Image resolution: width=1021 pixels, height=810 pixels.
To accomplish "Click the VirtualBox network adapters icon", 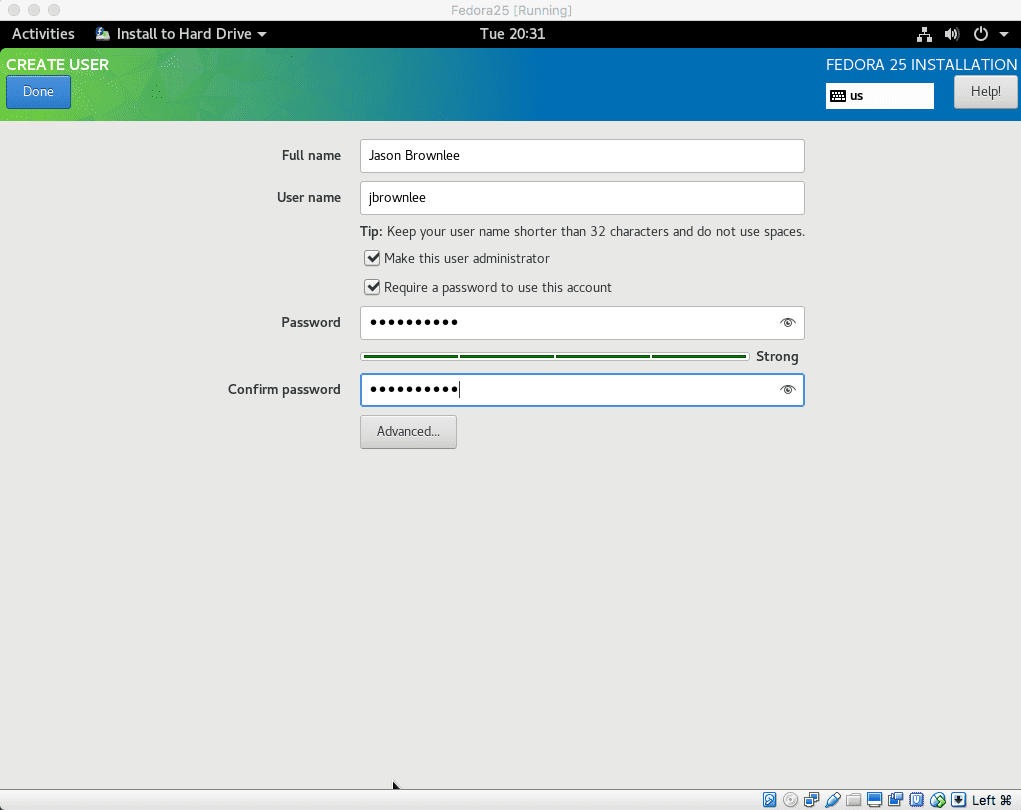I will coord(811,800).
